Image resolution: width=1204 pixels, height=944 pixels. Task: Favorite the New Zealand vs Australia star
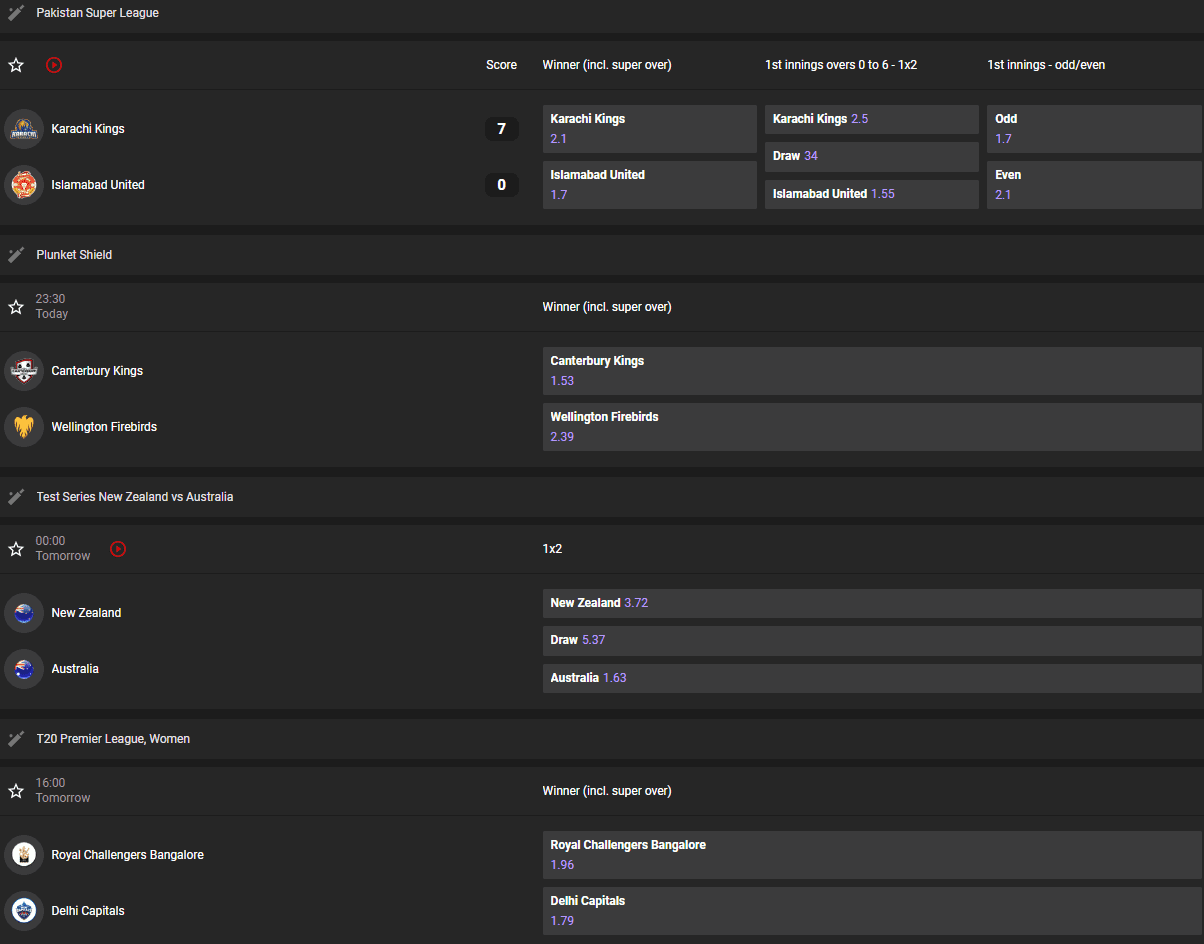[x=16, y=549]
